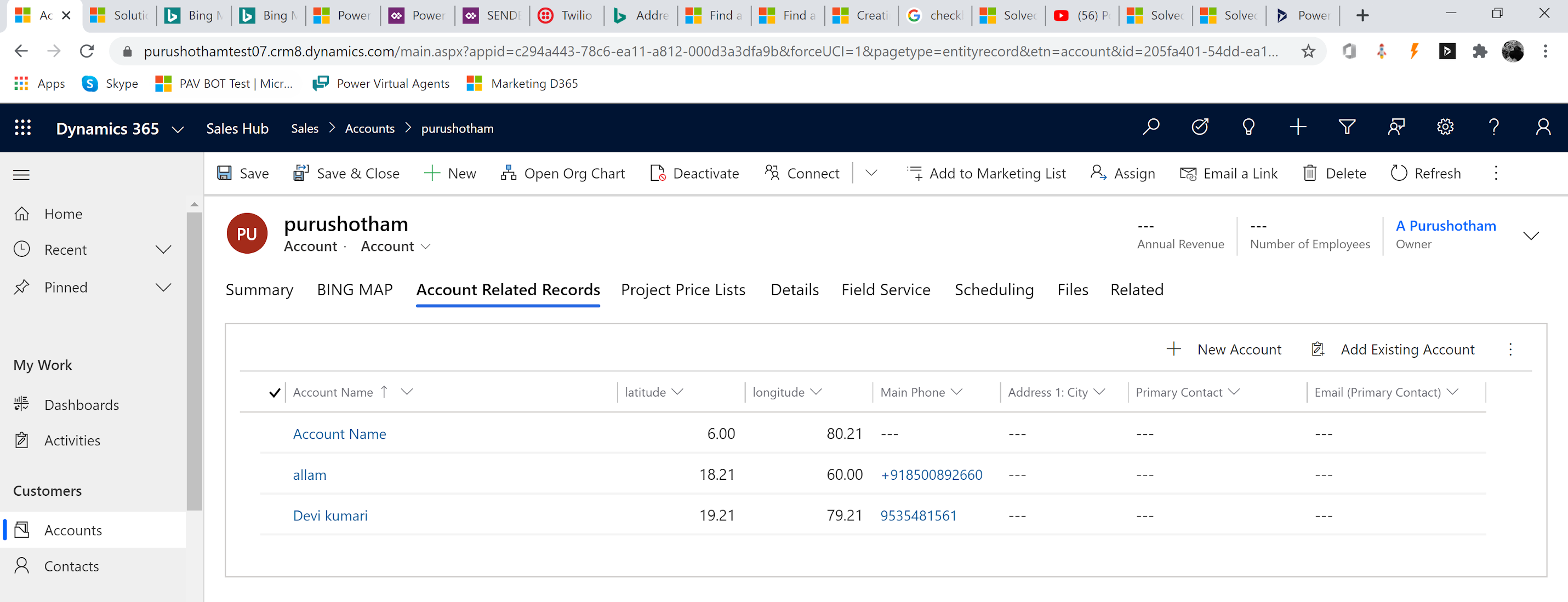Screen dimensions: 1568x602
Task: Delete the purushotham account
Action: click(1335, 173)
